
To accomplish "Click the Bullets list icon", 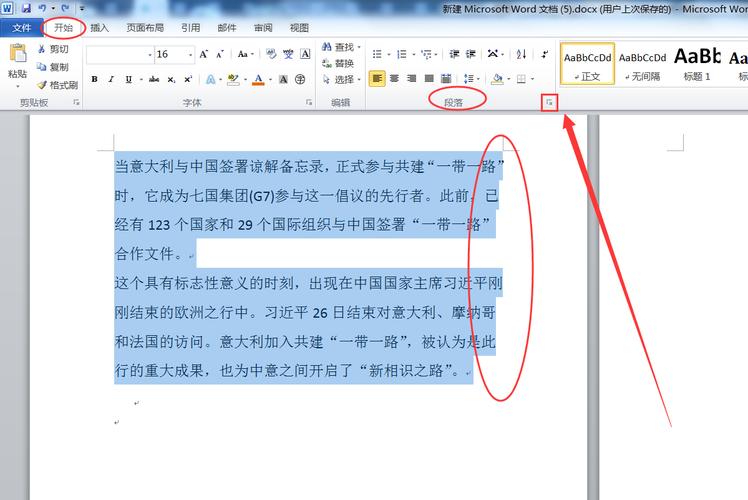I will 377,54.
